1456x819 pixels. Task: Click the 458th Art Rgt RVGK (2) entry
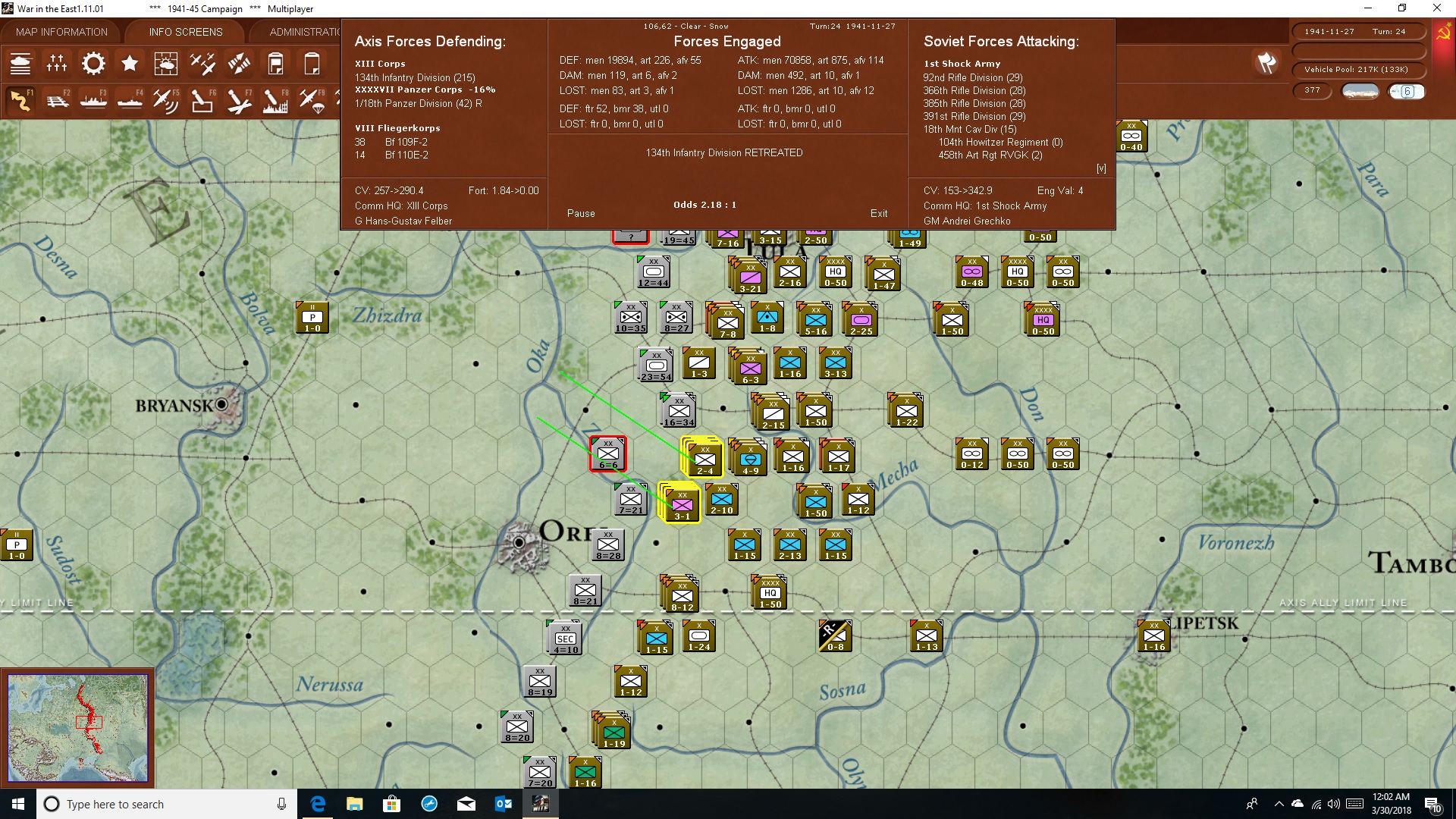[990, 155]
